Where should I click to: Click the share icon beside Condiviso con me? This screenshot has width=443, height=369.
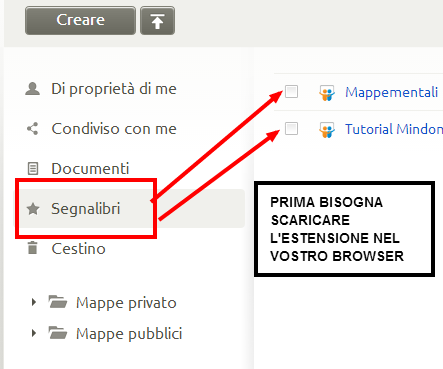(33, 129)
